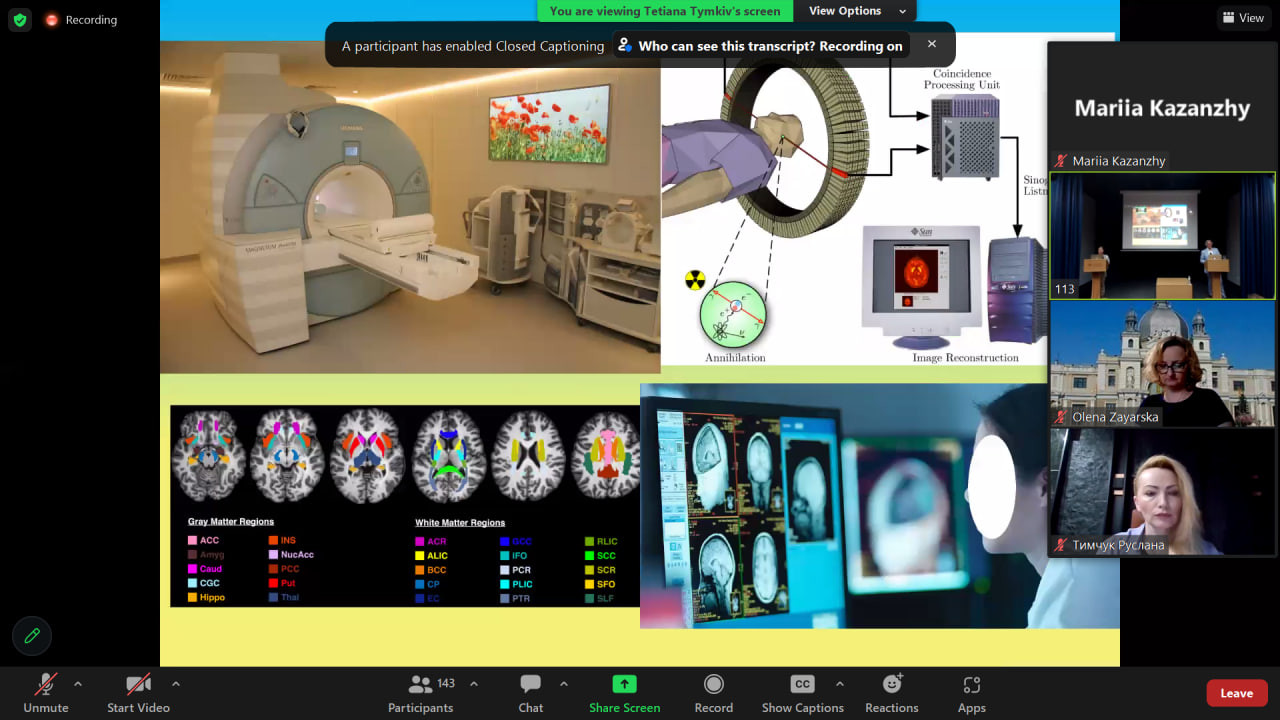
Task: Dismiss the Closed Captioning notification
Action: [932, 44]
